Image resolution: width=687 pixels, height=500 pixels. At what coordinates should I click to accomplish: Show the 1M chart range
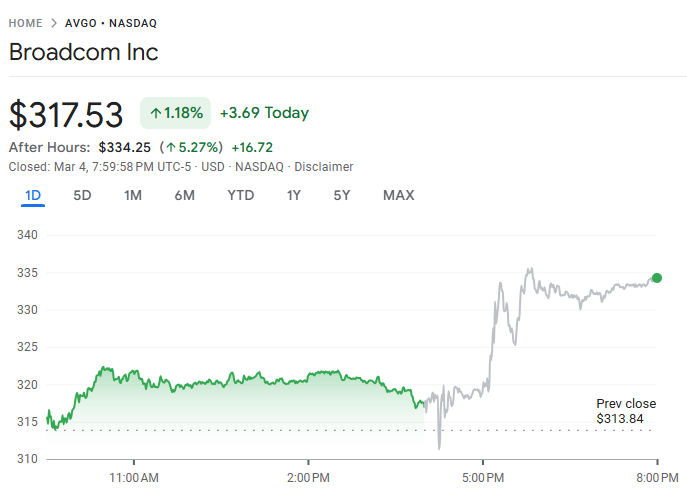point(132,195)
